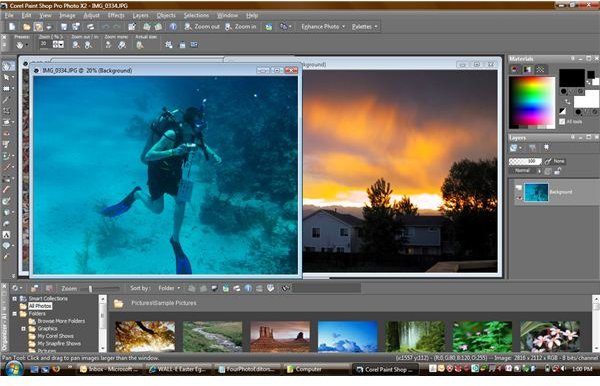Open the forest waterfall sample thumbnail
Image resolution: width=600 pixels, height=386 pixels.
tap(415, 336)
